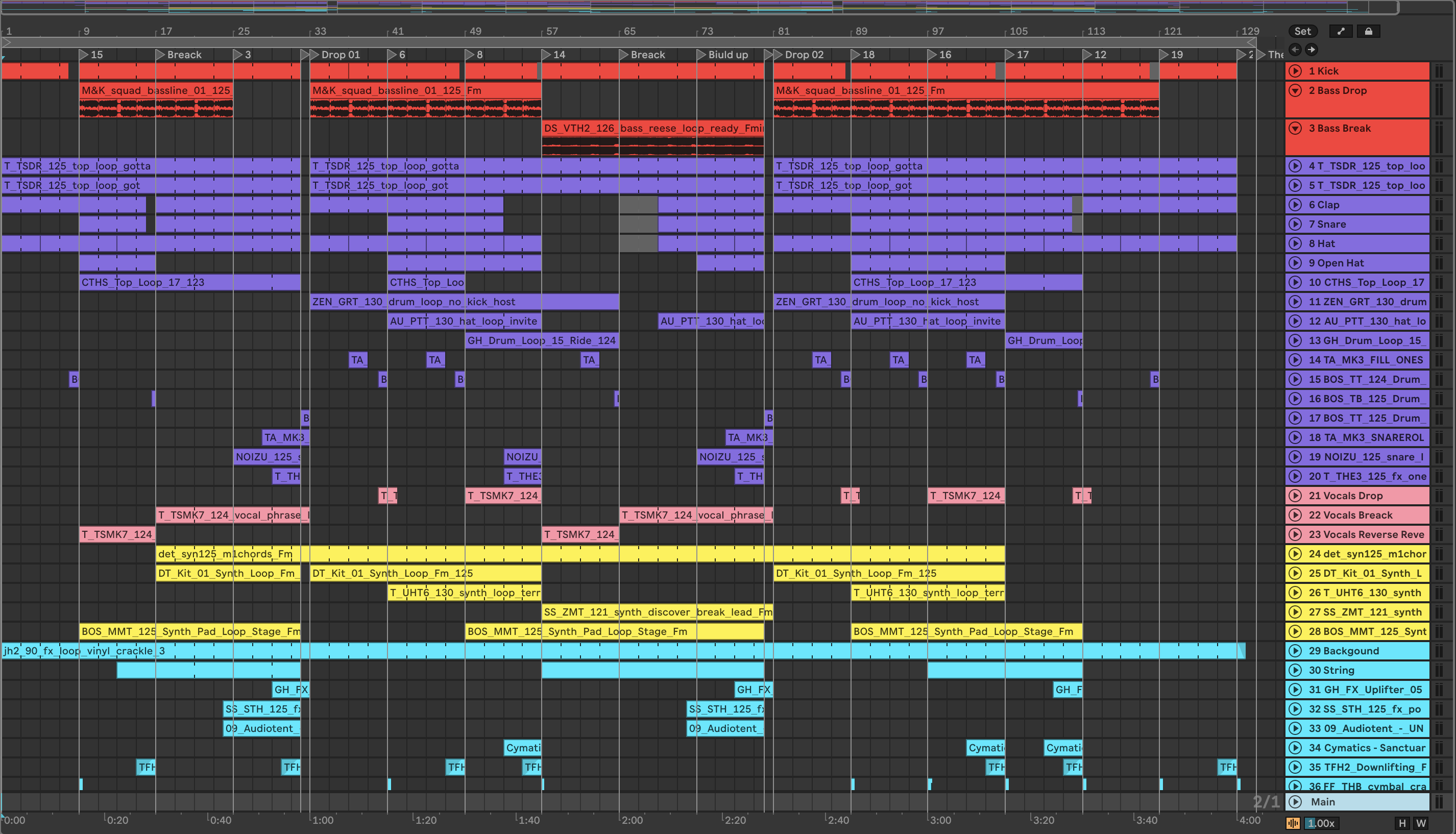
Task: Collapse the 2 Bass Drop track
Action: 1295,90
